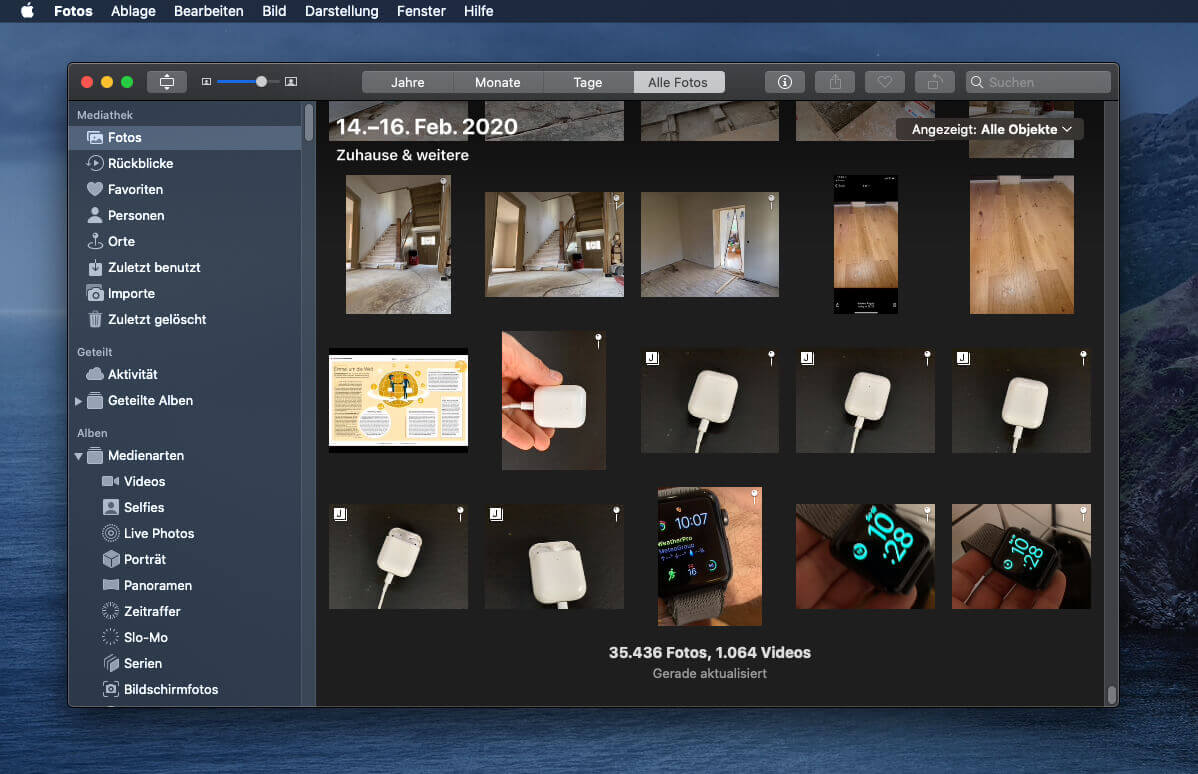Screen dimensions: 1198x774
Task: Open Zuletzt gelöscht trash item
Action: click(x=156, y=319)
